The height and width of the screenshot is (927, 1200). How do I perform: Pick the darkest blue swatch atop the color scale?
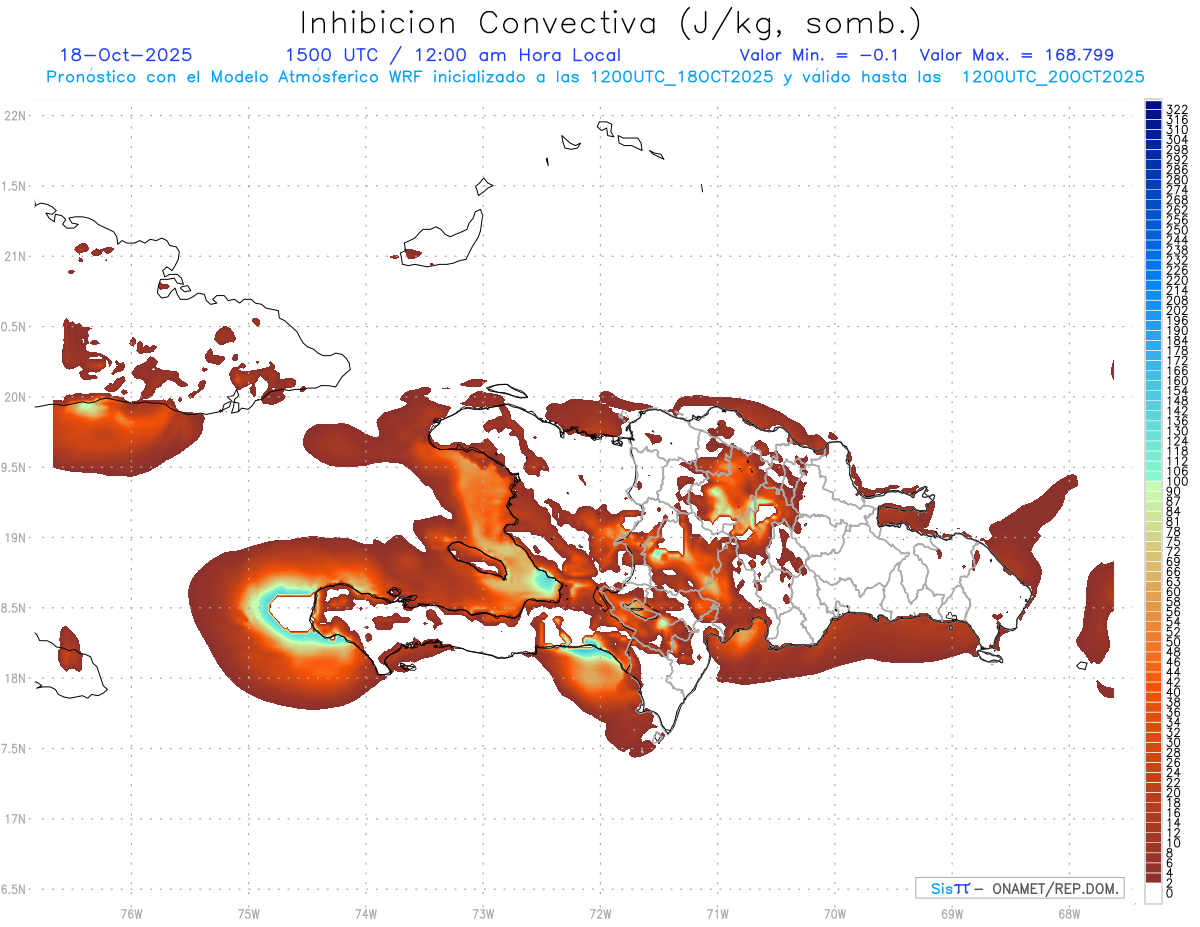pos(1154,106)
